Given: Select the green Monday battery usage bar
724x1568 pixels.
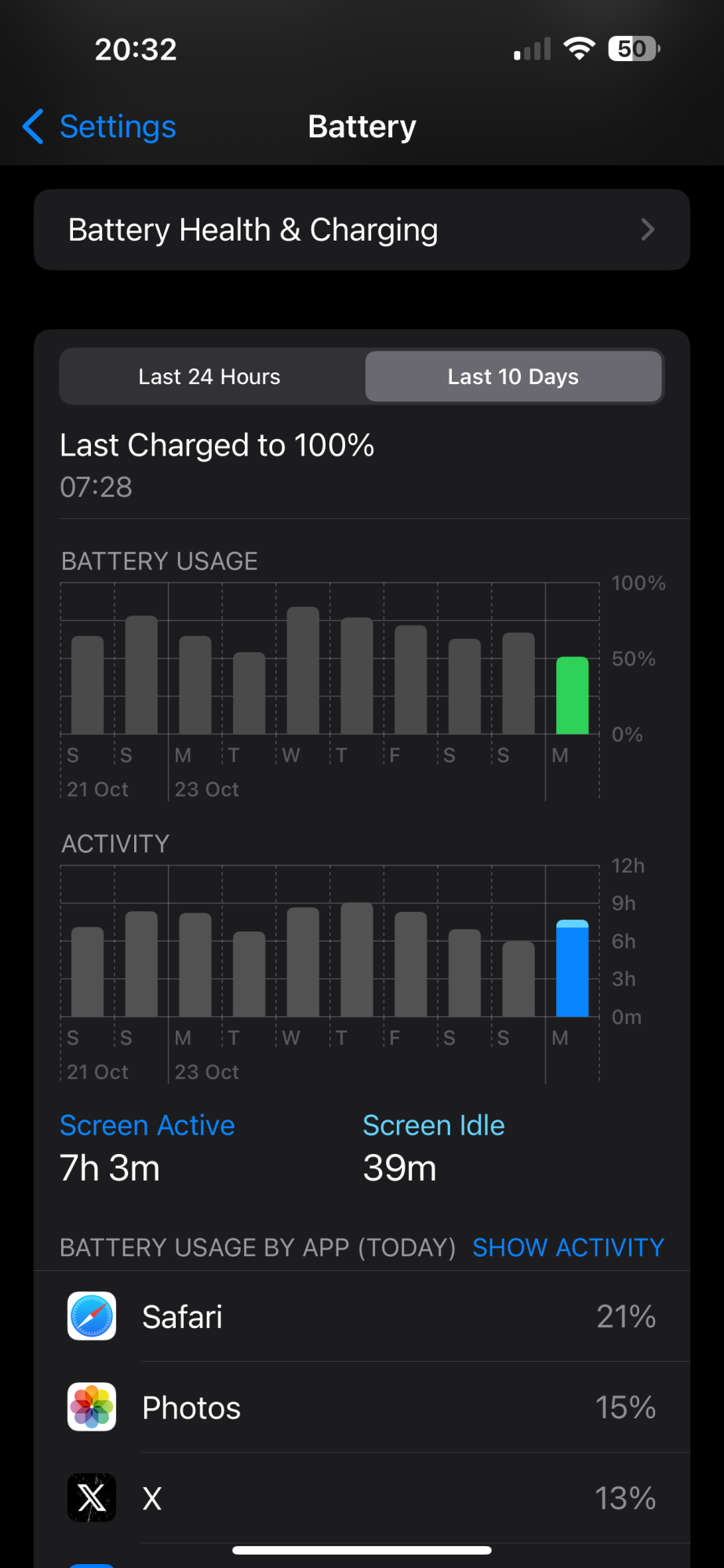Looking at the screenshot, I should pos(573,695).
